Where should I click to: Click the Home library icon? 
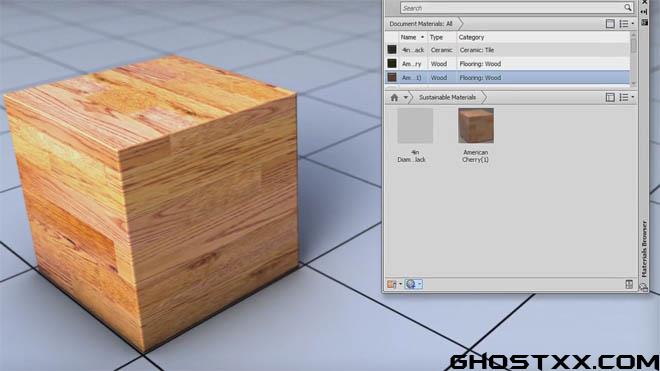click(394, 98)
